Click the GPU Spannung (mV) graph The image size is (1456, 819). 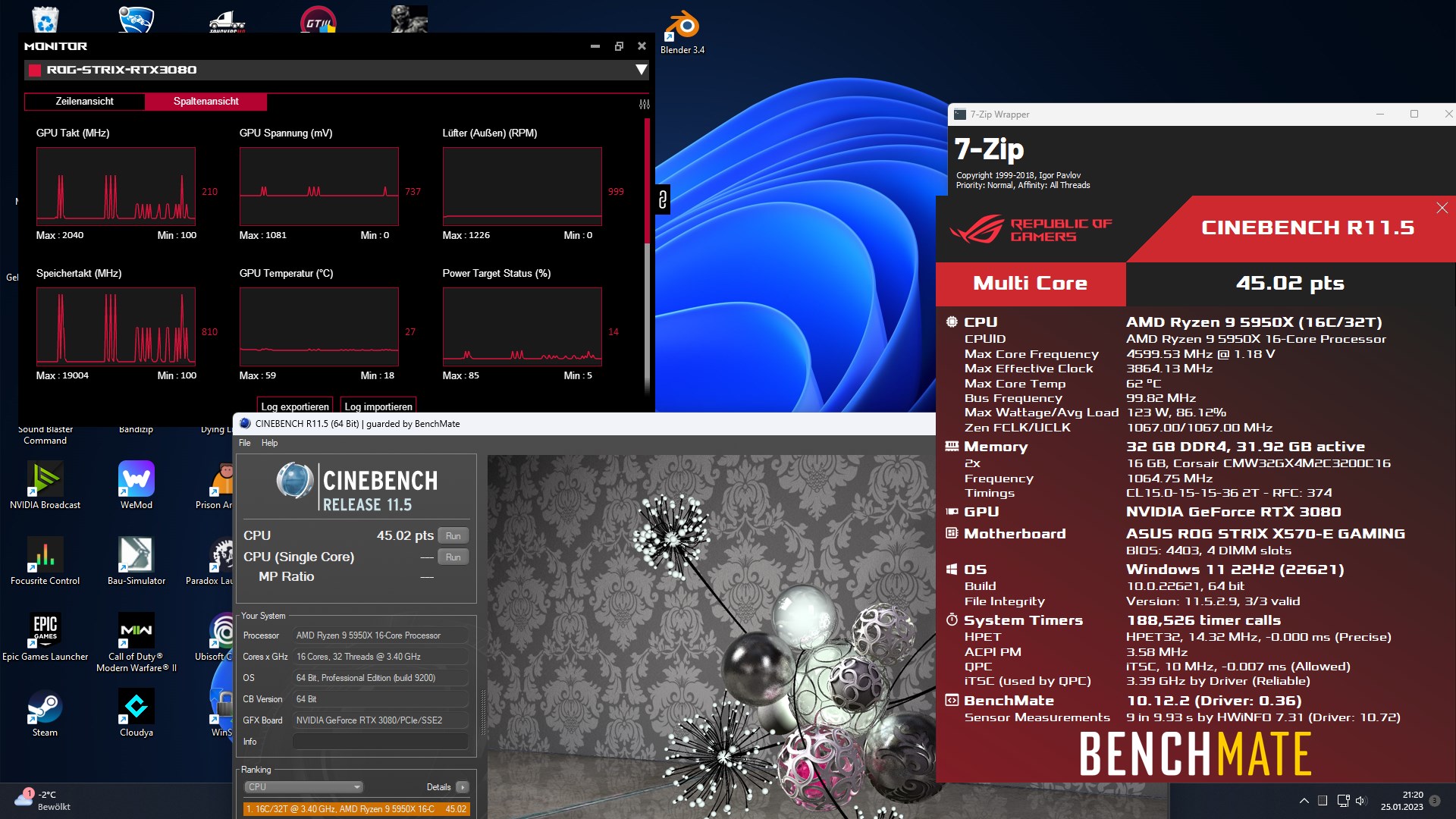(319, 187)
